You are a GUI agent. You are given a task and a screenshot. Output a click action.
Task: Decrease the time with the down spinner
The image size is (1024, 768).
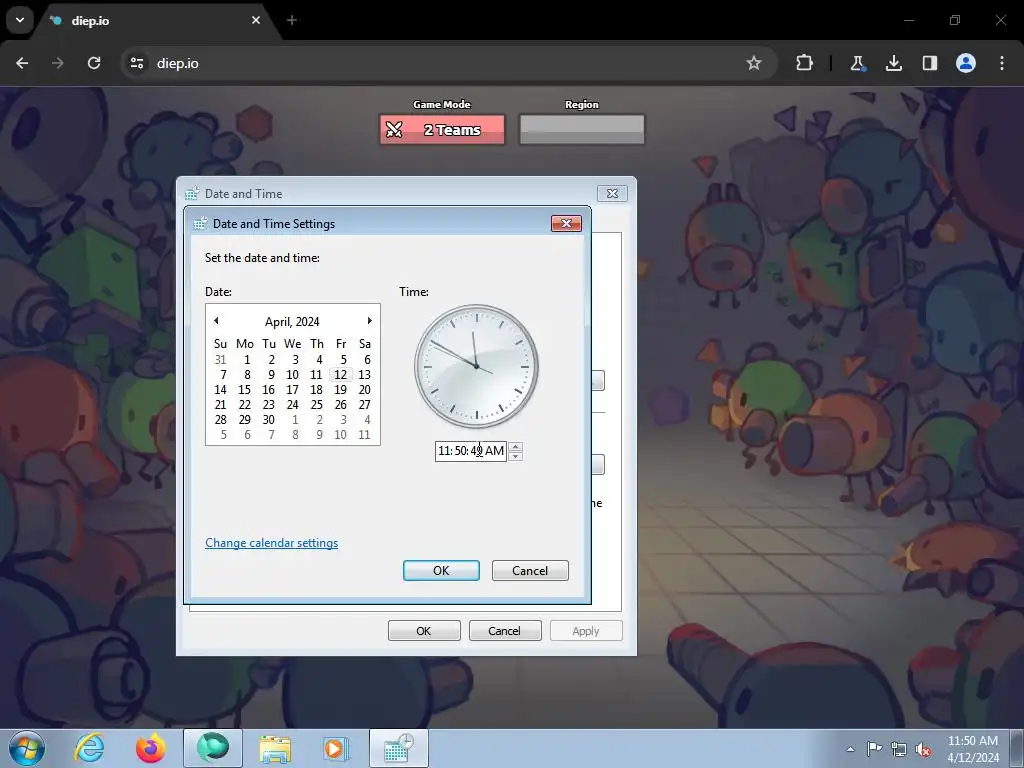(x=515, y=456)
